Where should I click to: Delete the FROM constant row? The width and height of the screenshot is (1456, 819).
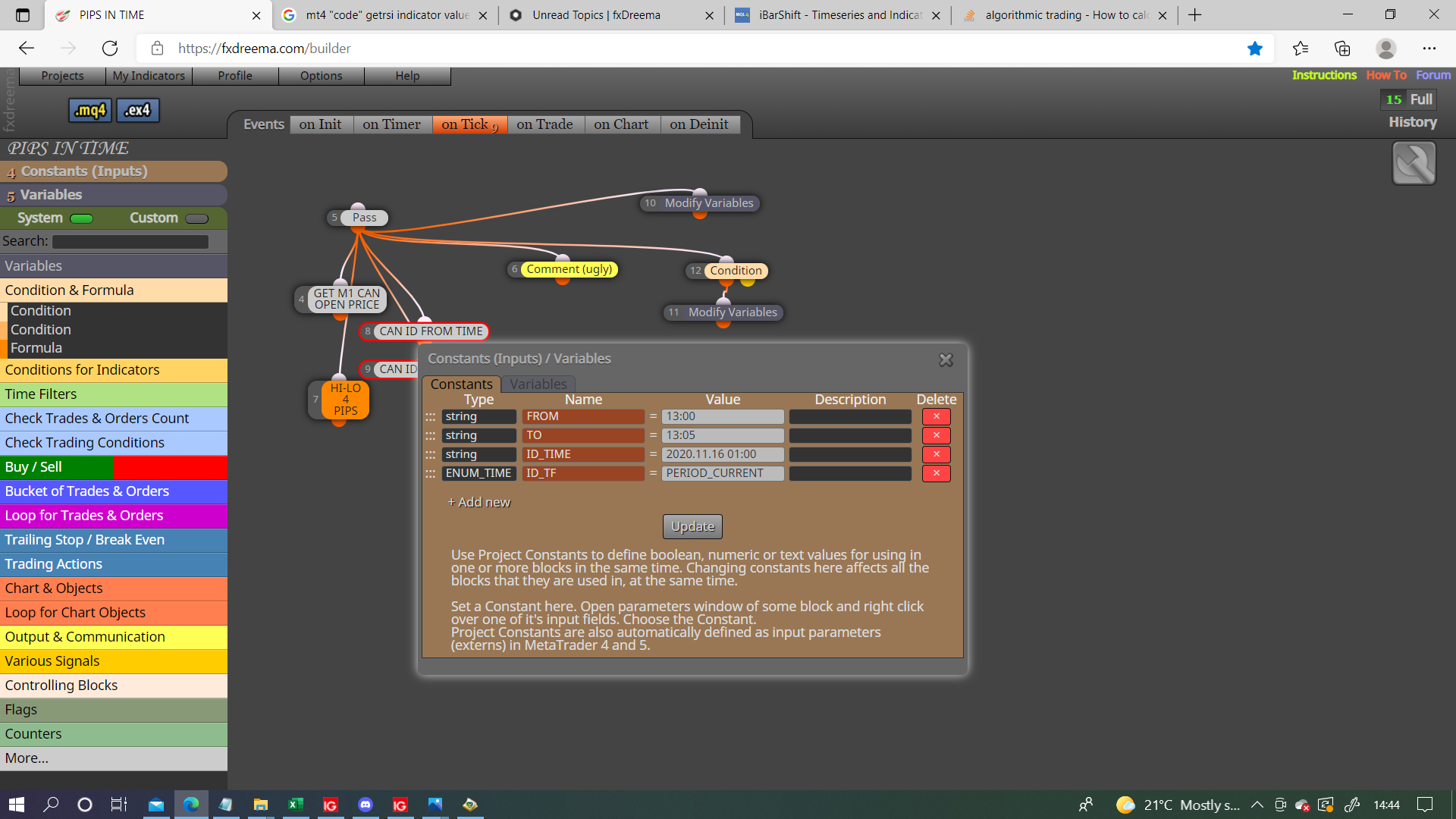point(936,416)
